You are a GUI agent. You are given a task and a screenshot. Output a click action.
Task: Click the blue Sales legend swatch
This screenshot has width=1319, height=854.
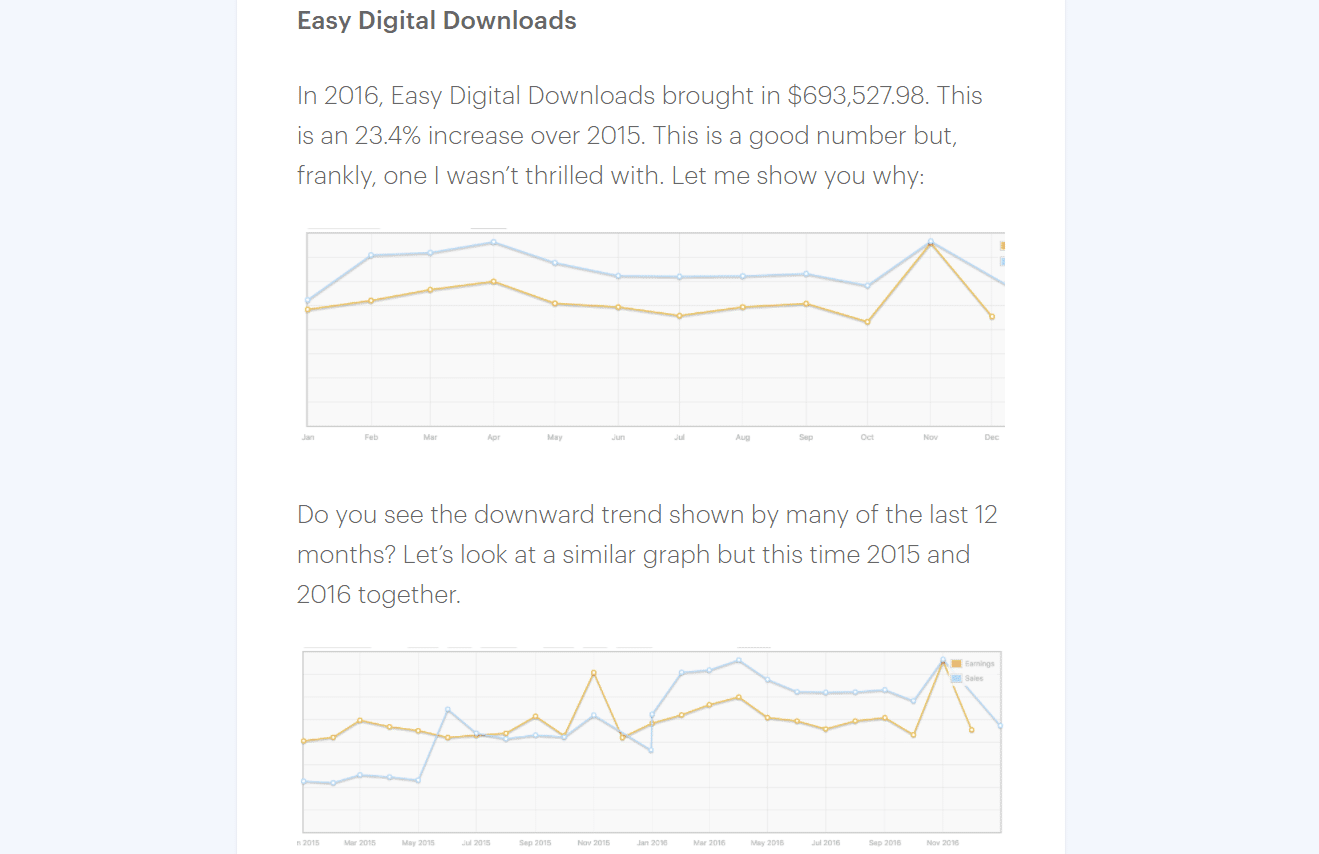[957, 678]
